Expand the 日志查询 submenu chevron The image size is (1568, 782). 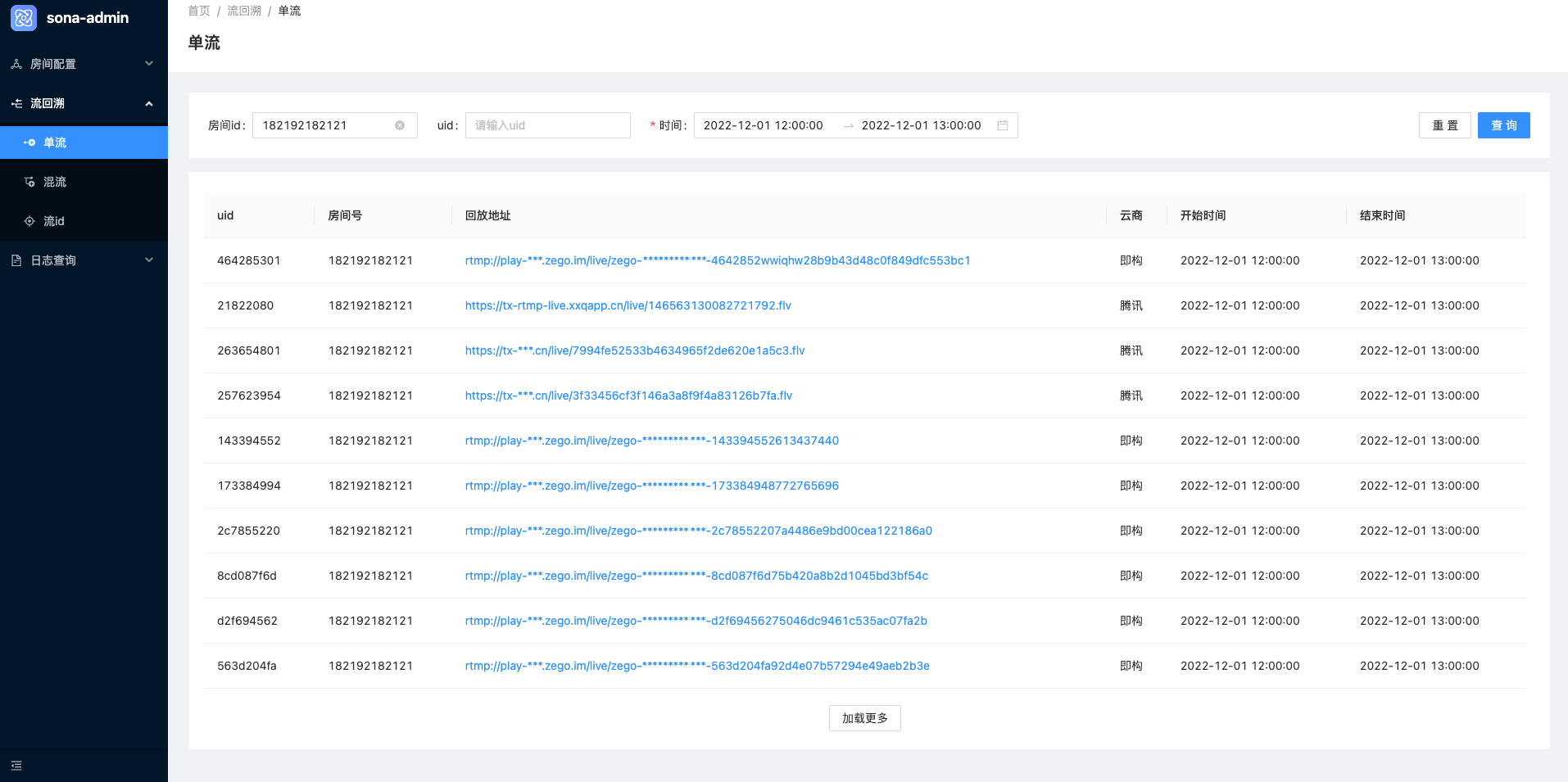(x=149, y=260)
